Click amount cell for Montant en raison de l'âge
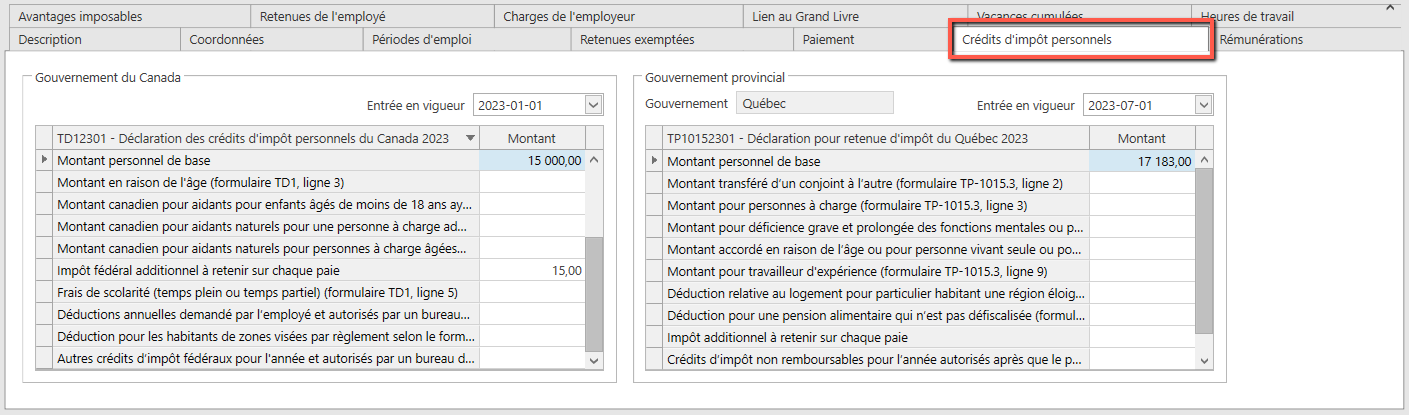This screenshot has width=1409, height=415. coord(532,182)
